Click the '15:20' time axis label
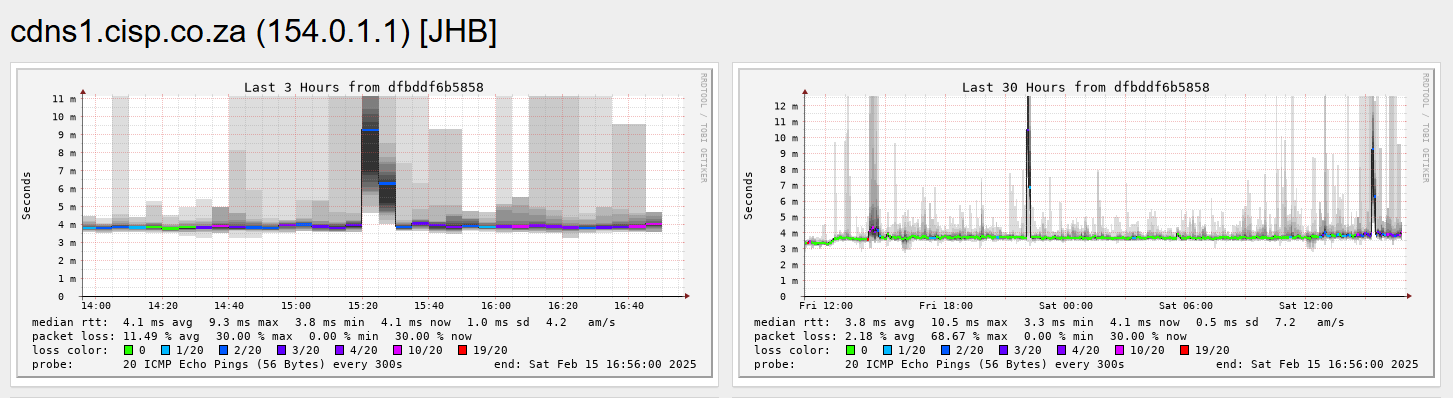The image size is (1453, 398). click(x=362, y=305)
